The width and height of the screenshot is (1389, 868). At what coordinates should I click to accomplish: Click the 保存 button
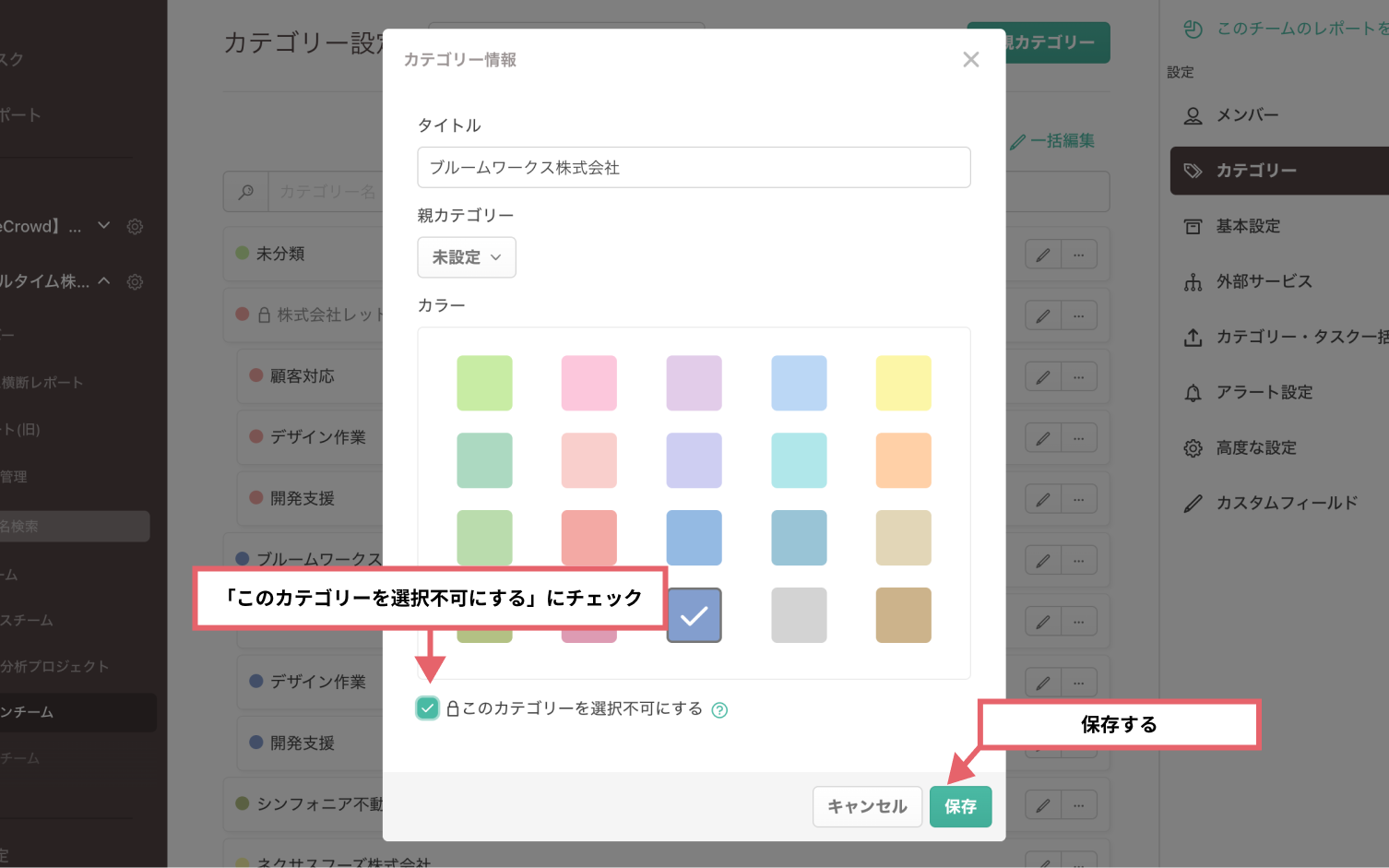960,806
